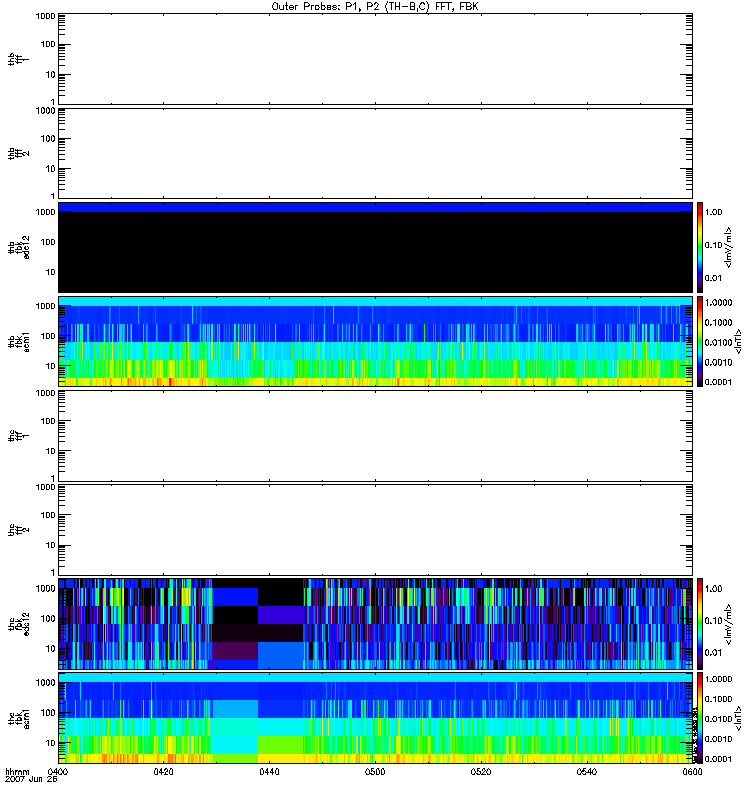Select the "0400" time axis label

click(x=57, y=772)
